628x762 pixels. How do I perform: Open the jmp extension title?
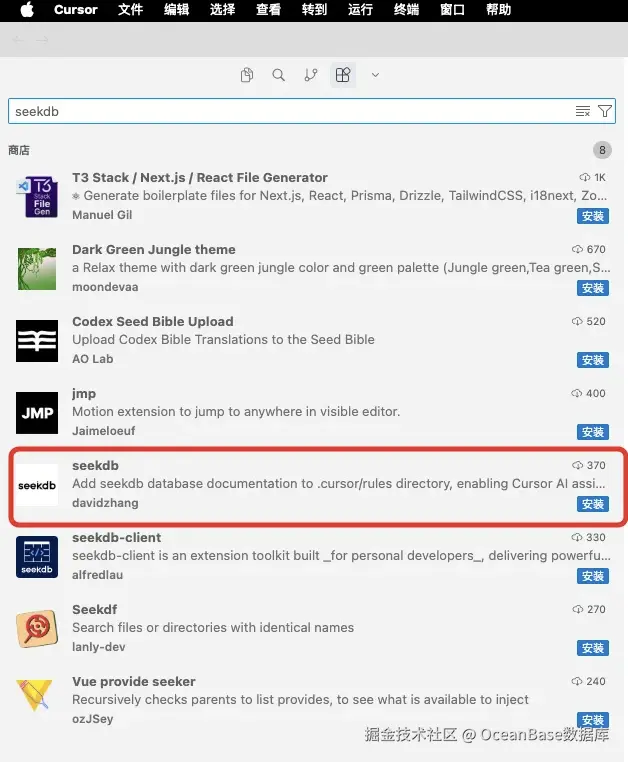click(x=84, y=394)
